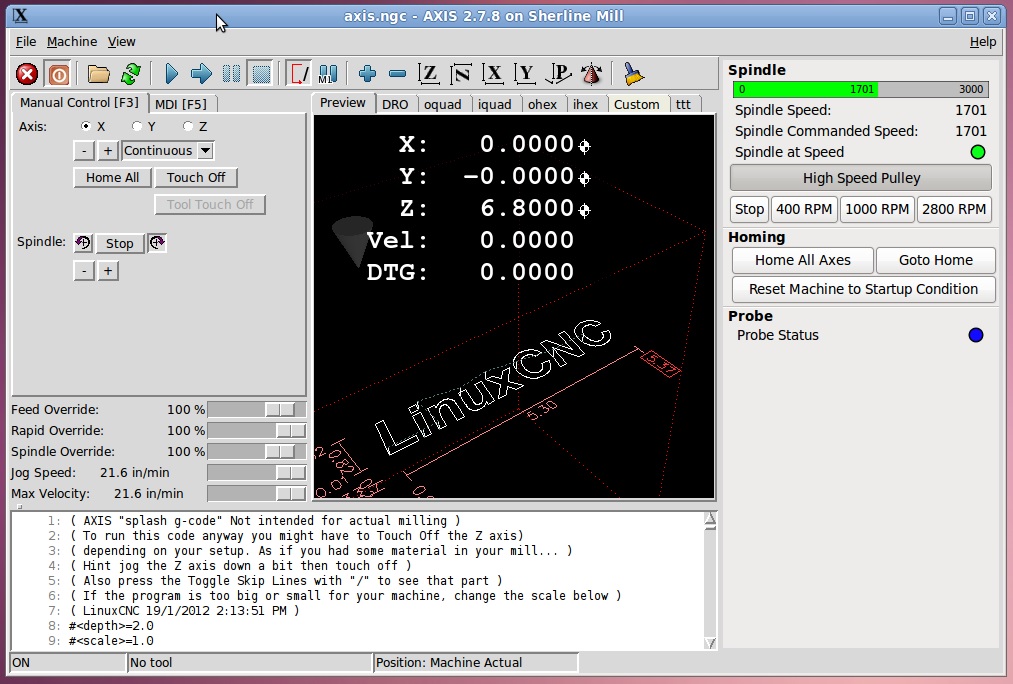Open the Help menu
The width and height of the screenshot is (1013, 684).
[x=983, y=41]
